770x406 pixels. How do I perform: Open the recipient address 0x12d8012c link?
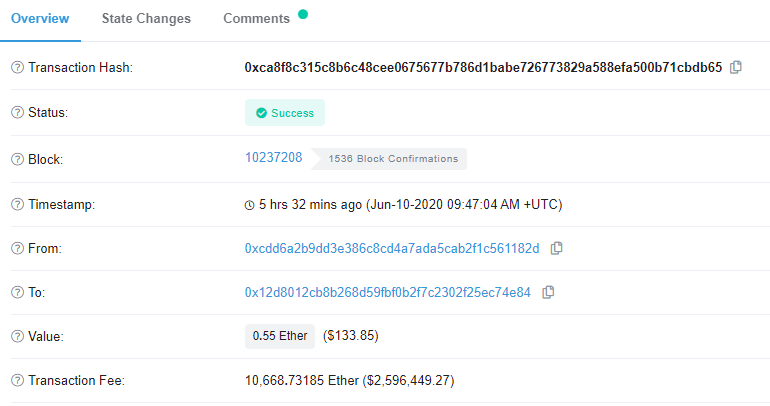tap(387, 293)
